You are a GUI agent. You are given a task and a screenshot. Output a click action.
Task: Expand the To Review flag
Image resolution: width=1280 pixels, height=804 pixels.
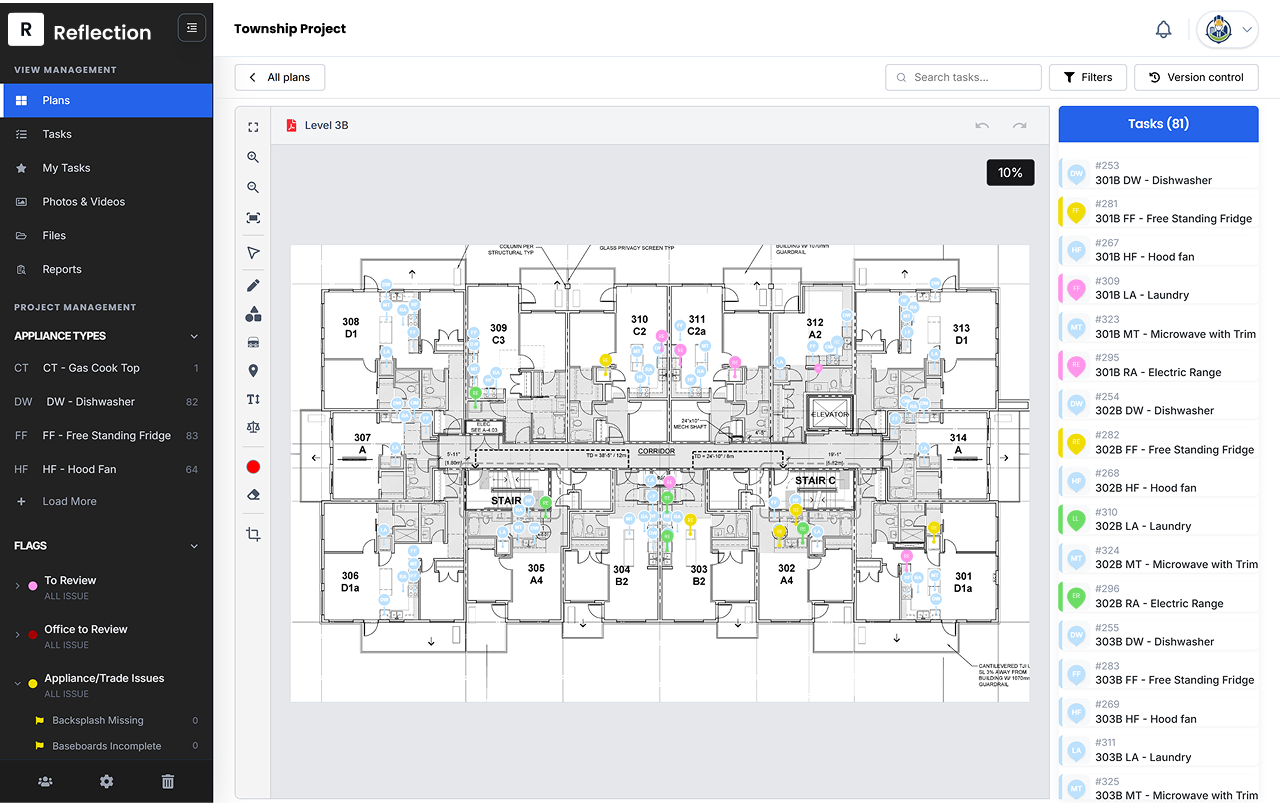pyautogui.click(x=17, y=586)
